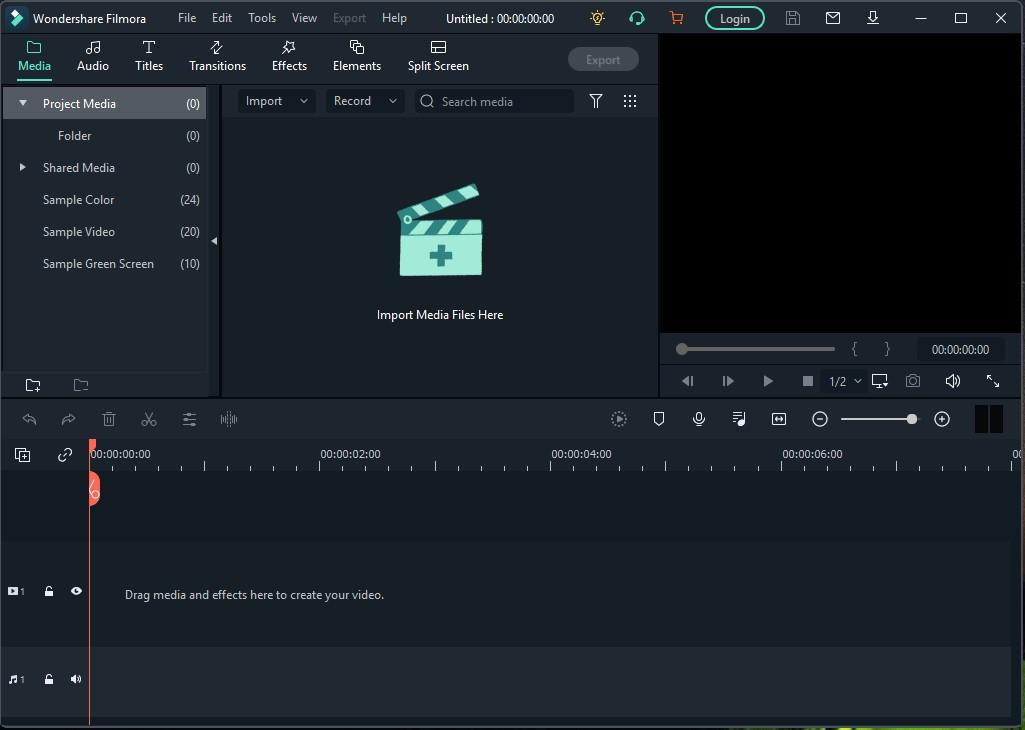
Task: Click the Add Marker icon above the timeline
Action: point(659,419)
